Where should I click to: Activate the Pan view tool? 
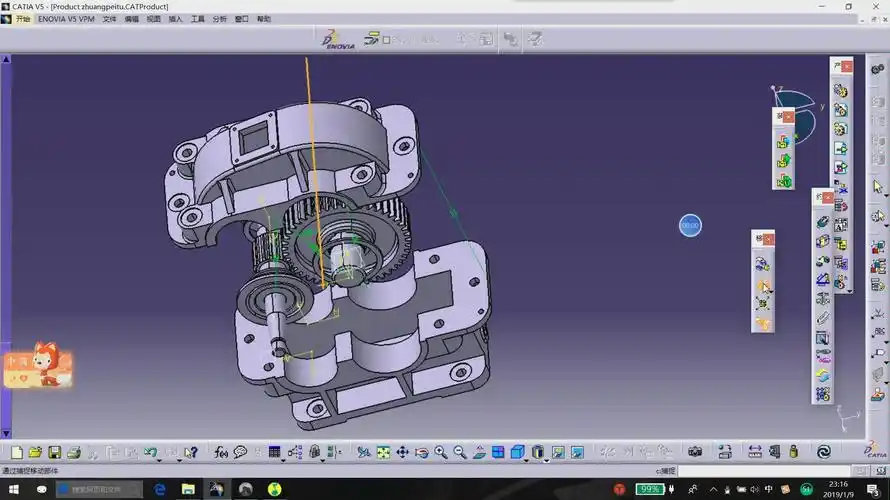tap(402, 453)
